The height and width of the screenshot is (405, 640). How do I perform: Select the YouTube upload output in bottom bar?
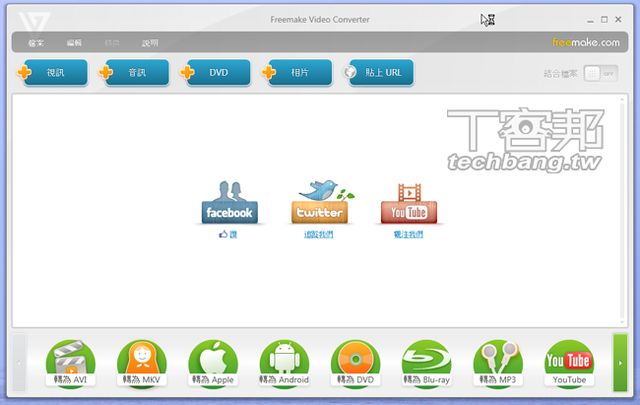click(x=569, y=363)
